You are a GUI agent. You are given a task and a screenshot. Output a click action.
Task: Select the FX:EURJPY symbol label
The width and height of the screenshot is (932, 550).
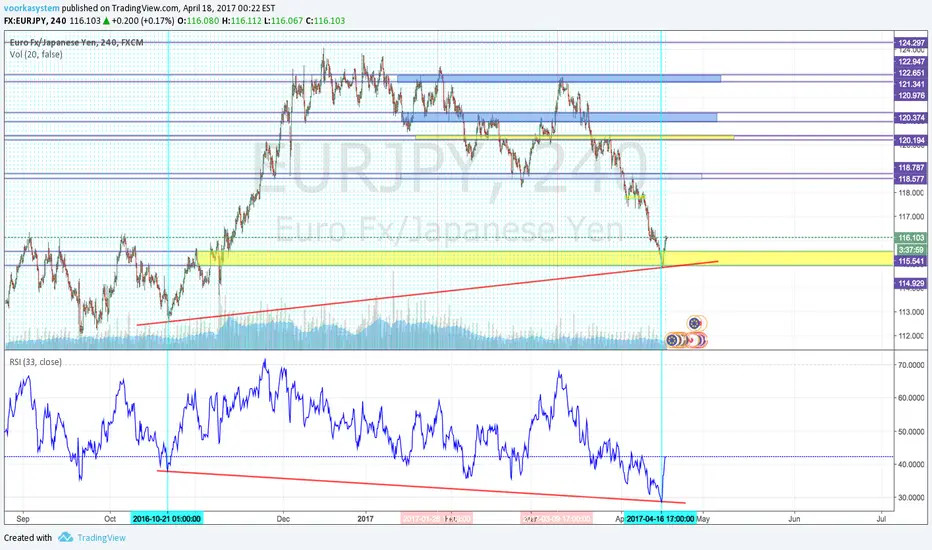[x=25, y=21]
